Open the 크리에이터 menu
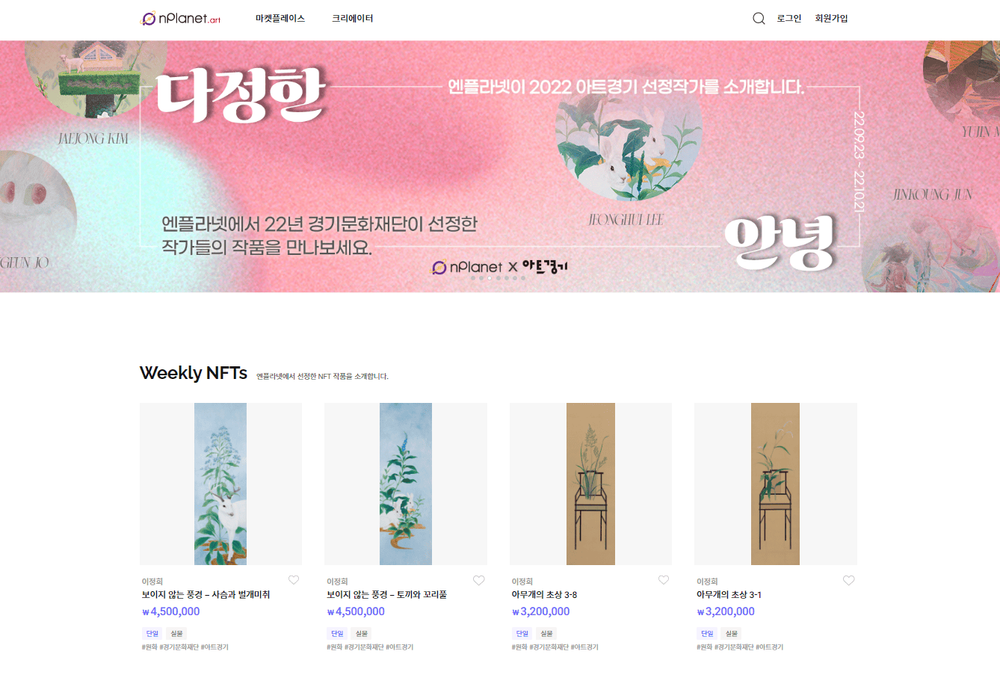The width and height of the screenshot is (1000, 681). click(352, 18)
